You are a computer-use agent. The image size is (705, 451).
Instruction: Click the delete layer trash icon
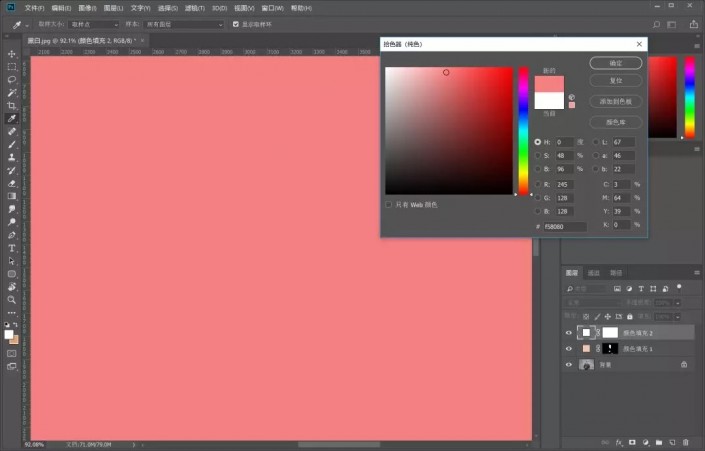pyautogui.click(x=686, y=440)
